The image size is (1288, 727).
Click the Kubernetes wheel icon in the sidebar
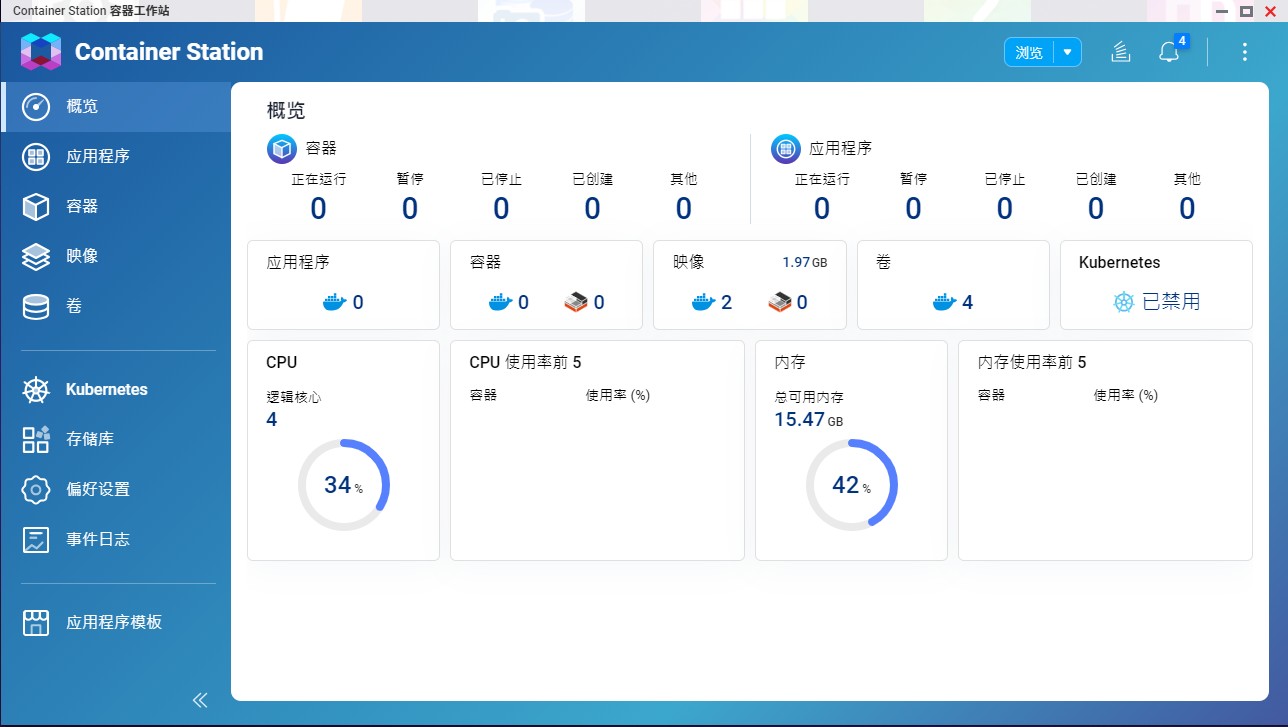(x=36, y=389)
